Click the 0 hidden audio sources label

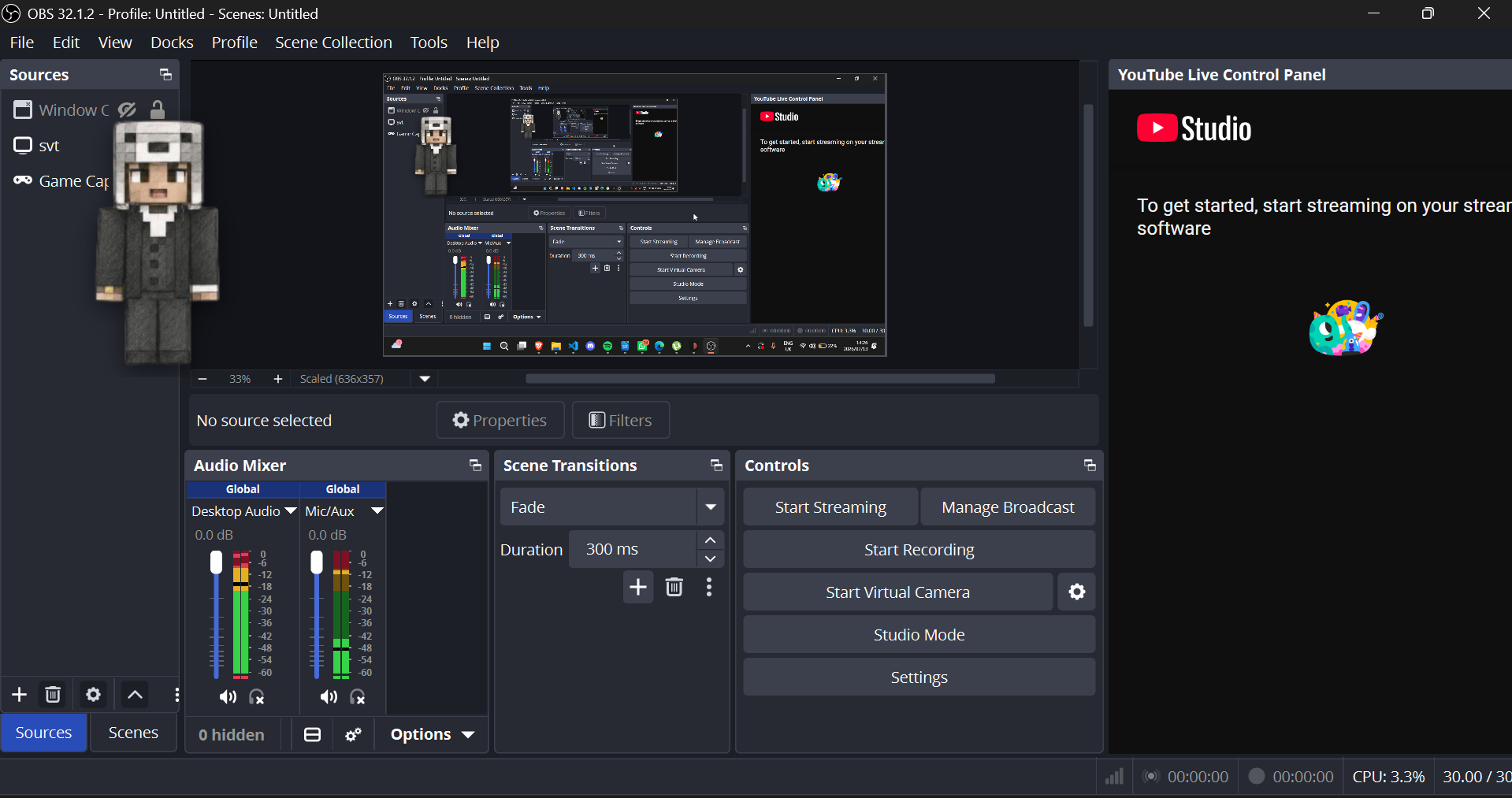pos(232,735)
